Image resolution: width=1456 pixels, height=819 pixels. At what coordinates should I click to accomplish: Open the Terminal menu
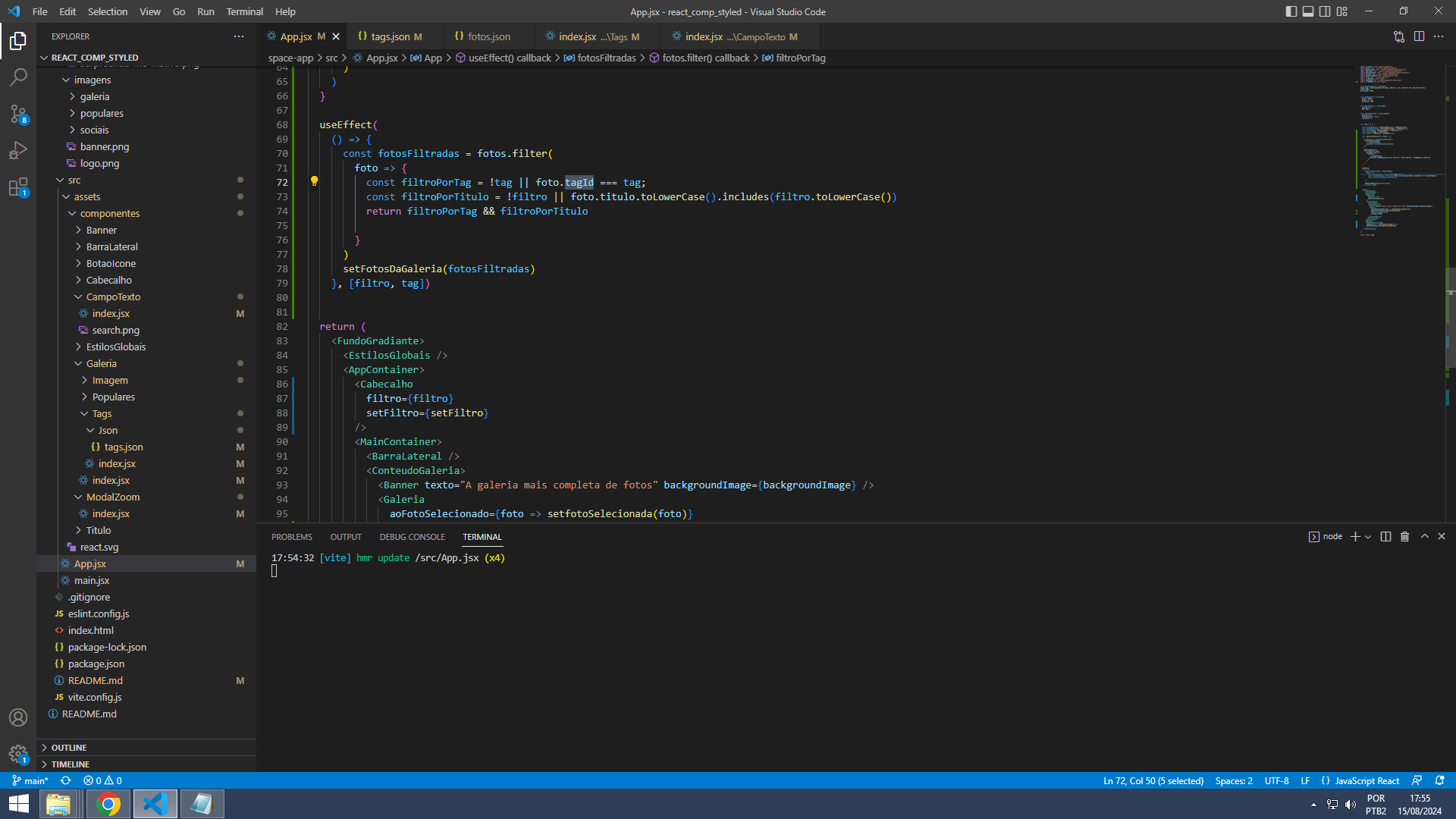(244, 11)
